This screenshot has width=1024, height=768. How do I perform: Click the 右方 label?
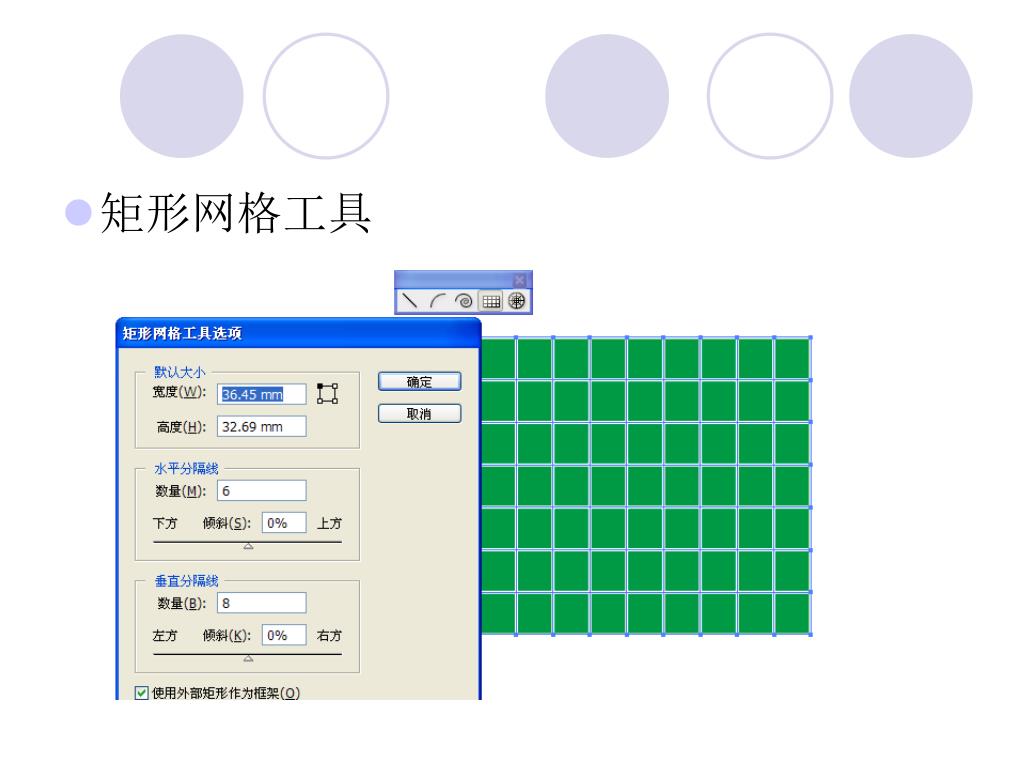coord(329,635)
